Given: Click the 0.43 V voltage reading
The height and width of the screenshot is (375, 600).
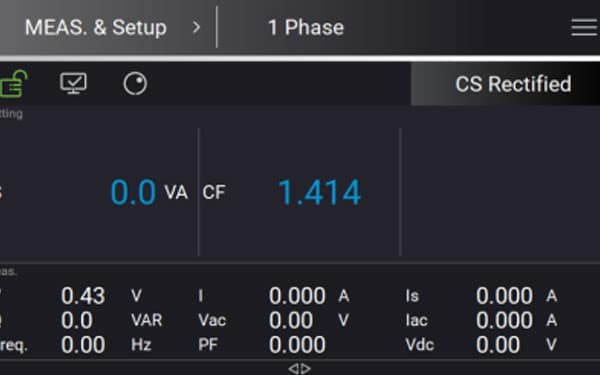Looking at the screenshot, I should click(101, 296).
